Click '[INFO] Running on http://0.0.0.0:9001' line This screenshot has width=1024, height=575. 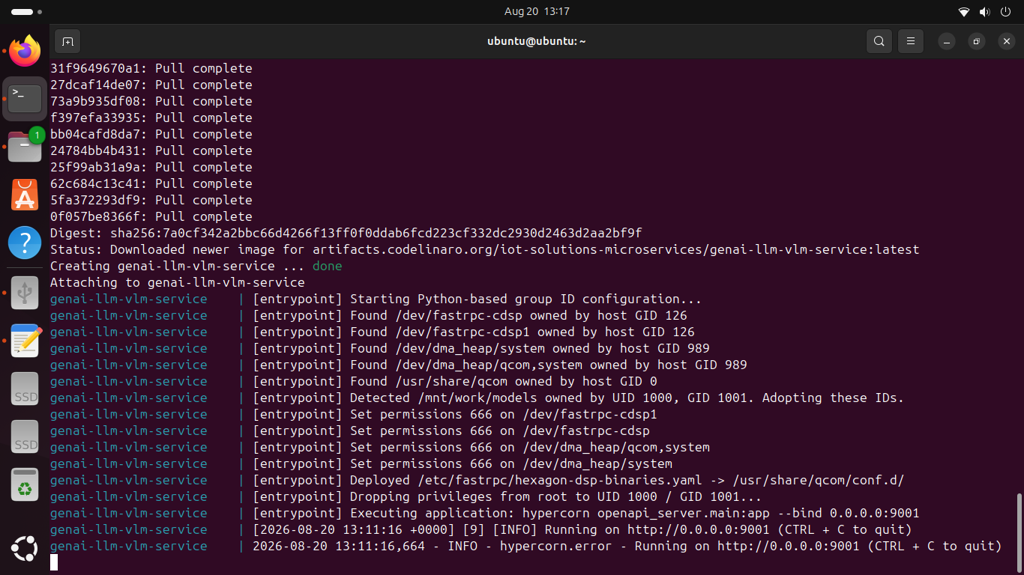coord(481,529)
